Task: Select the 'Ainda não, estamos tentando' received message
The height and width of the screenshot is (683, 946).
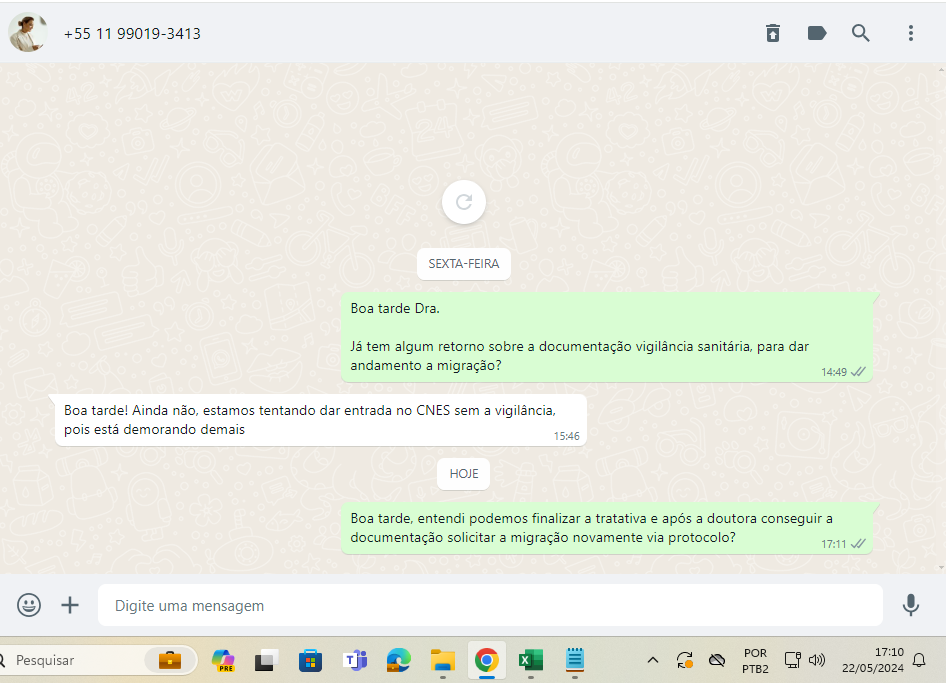Action: (x=320, y=420)
